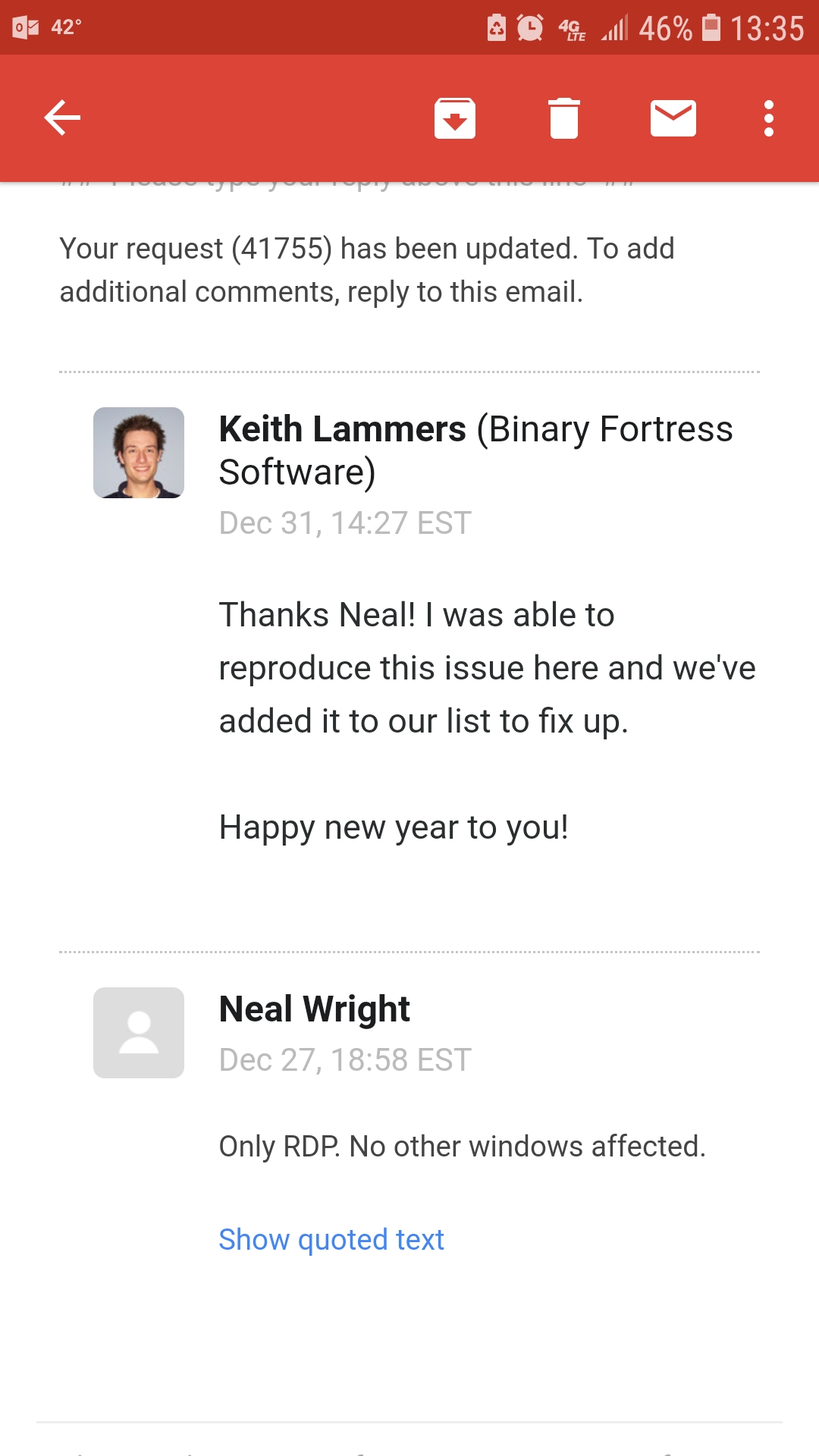819x1456 pixels.
Task: Delete this email with the trash icon
Action: point(564,118)
